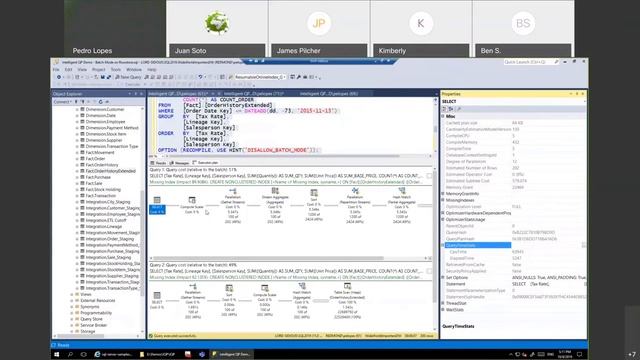This screenshot has height=360, width=640.
Task: Select Integration.Lineage table in Object Explorer
Action: click(104, 227)
